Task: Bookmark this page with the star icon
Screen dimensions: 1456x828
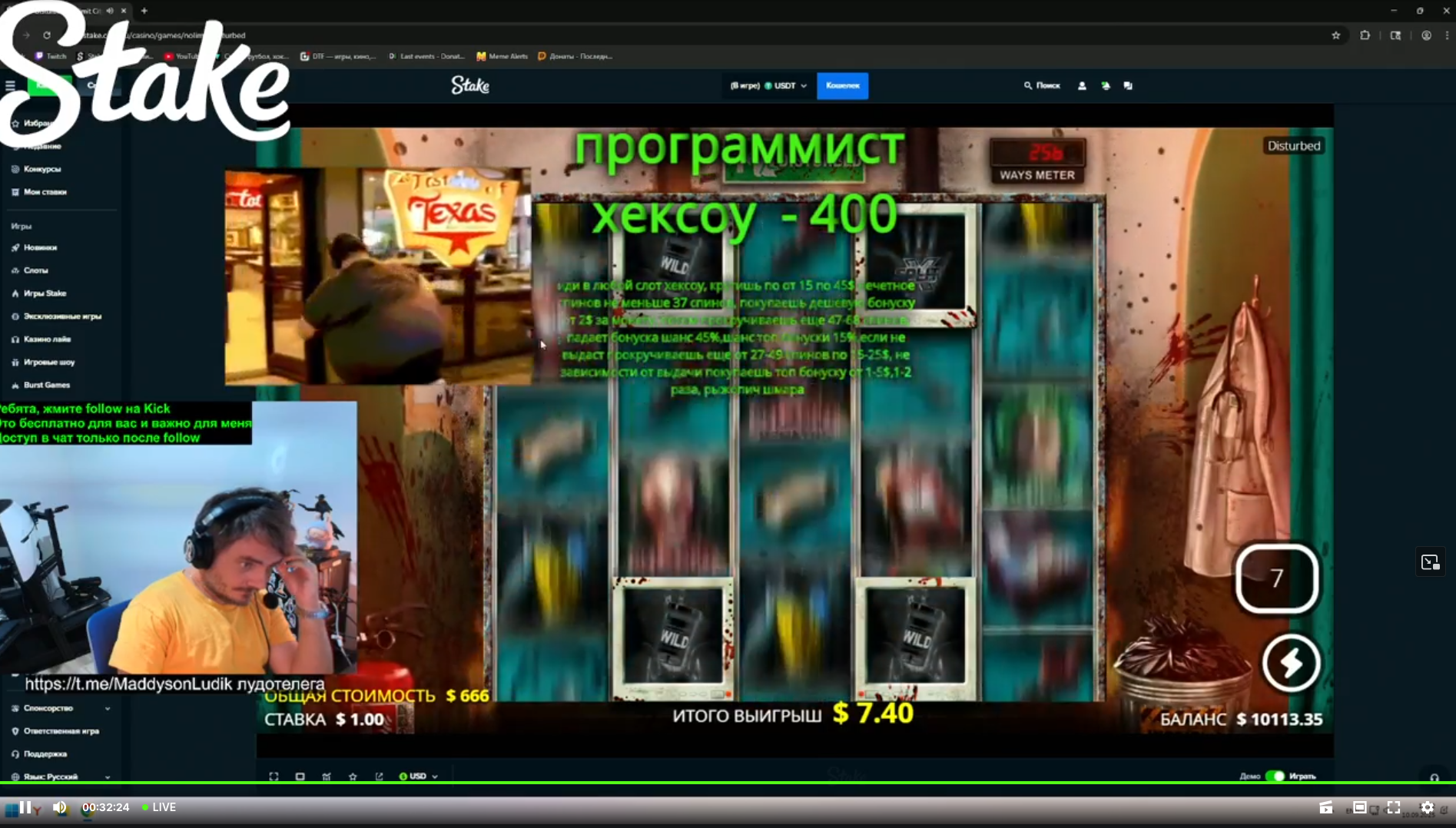Action: click(x=1336, y=35)
